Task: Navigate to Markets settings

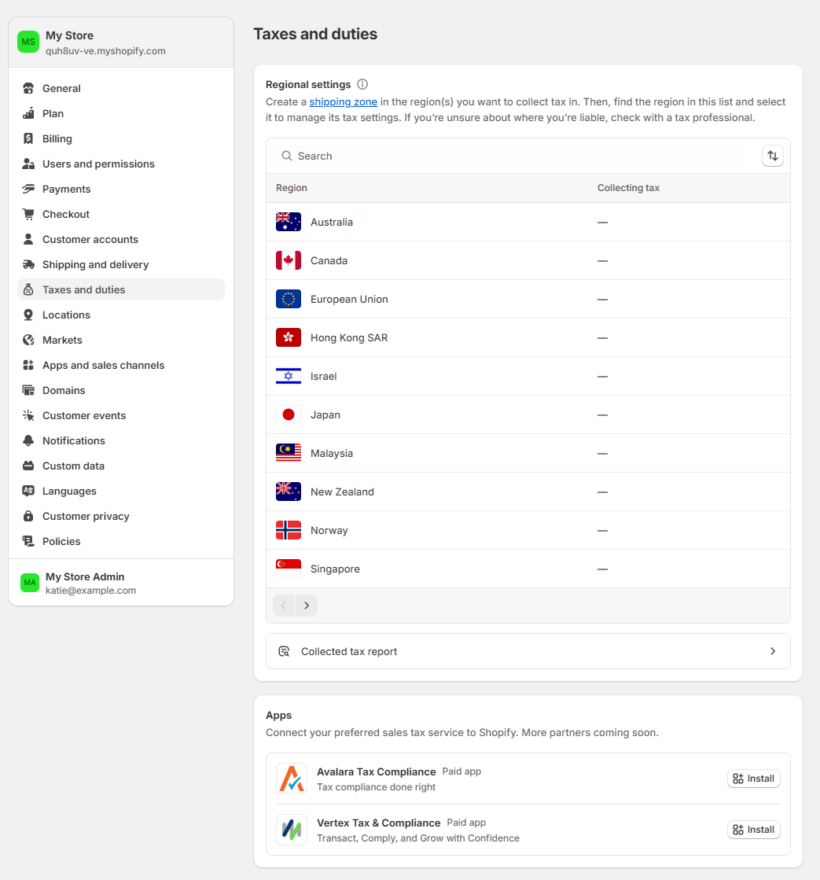Action: click(x=62, y=340)
